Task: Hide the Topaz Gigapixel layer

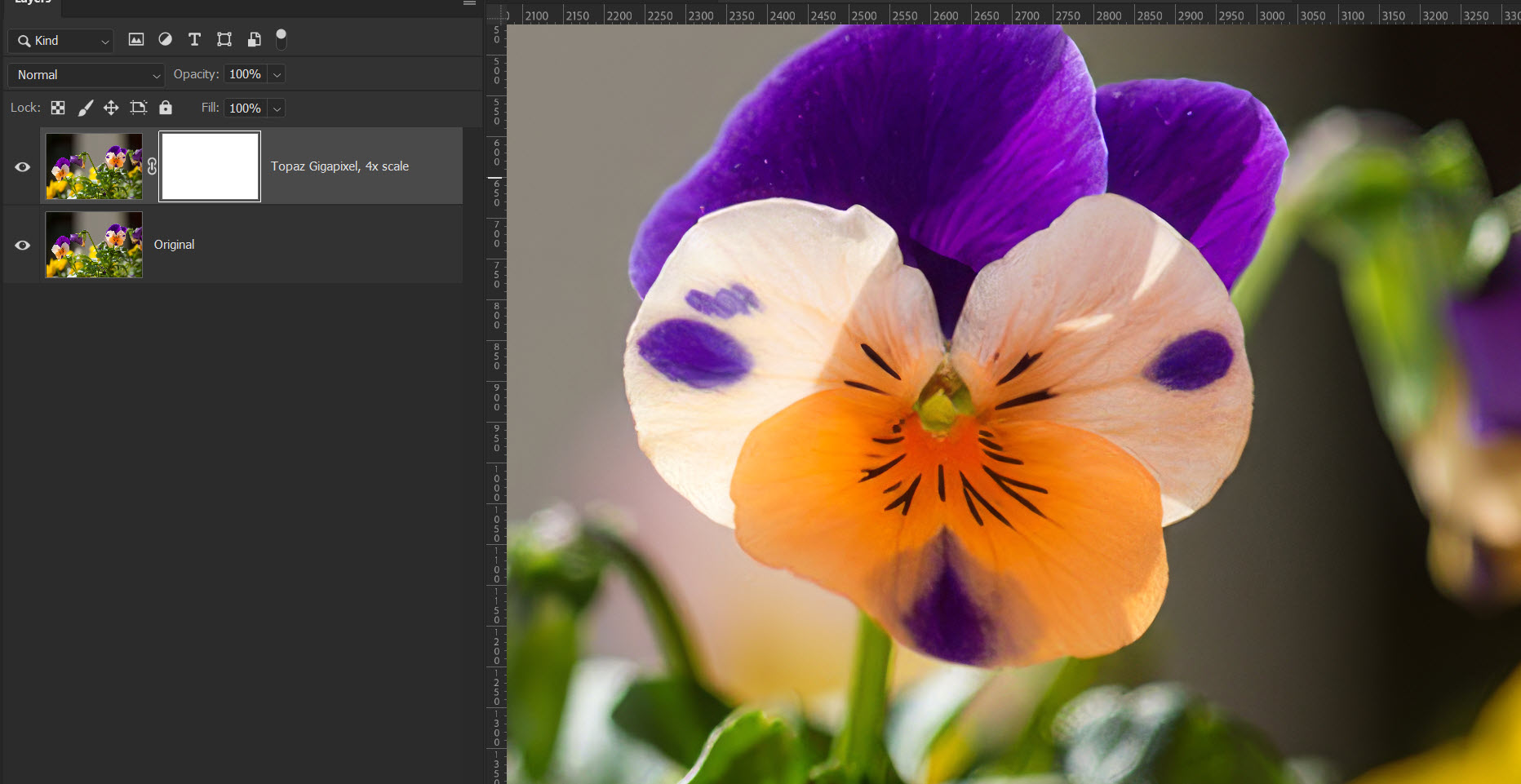Action: [x=23, y=166]
